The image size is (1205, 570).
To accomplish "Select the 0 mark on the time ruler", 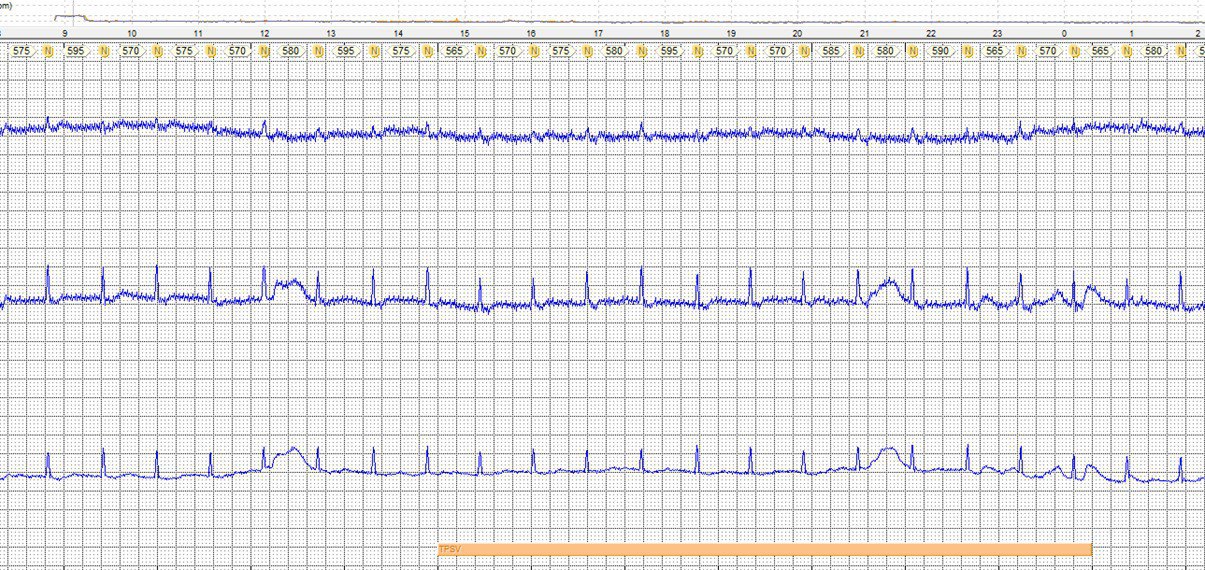I will [x=1064, y=33].
